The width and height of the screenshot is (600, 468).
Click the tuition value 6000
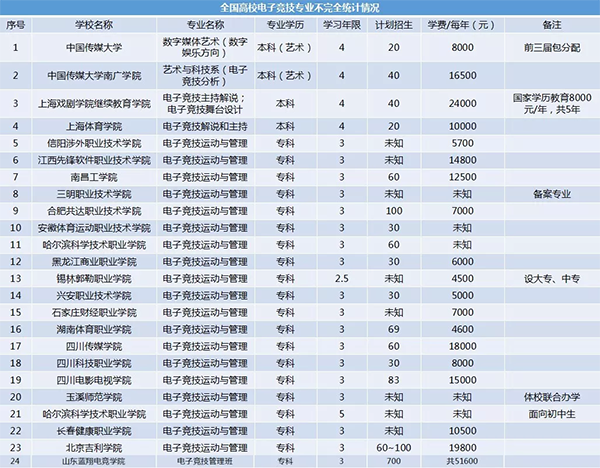point(462,261)
